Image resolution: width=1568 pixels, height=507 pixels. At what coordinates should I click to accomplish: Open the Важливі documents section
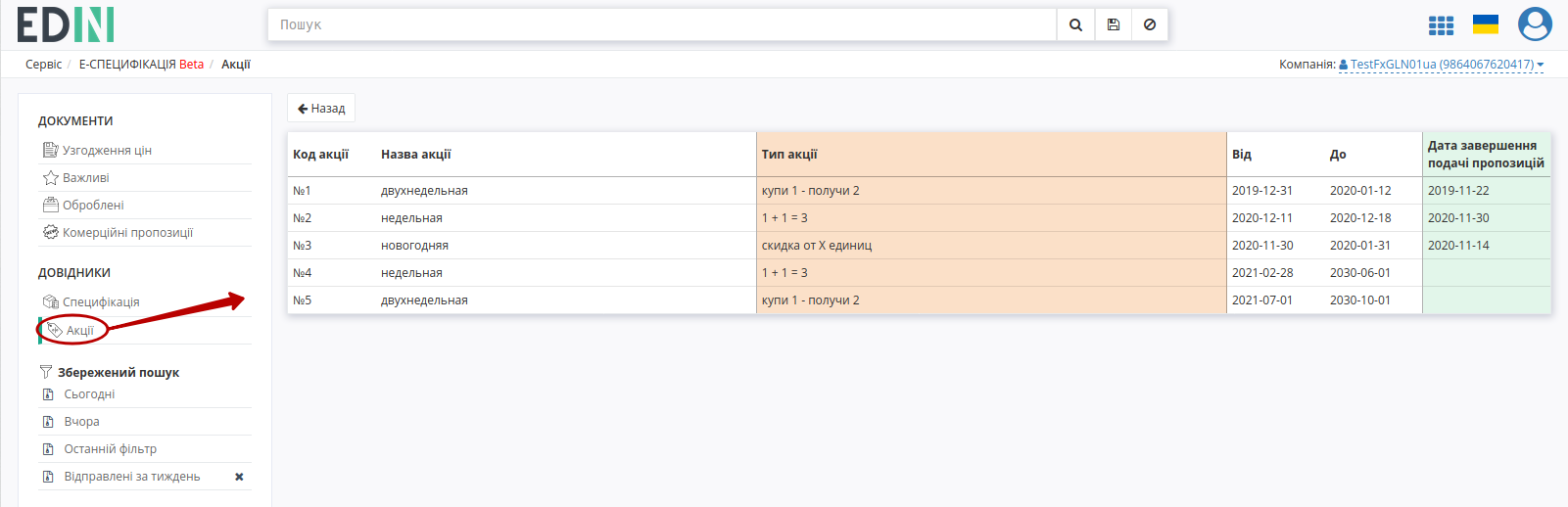tap(86, 178)
